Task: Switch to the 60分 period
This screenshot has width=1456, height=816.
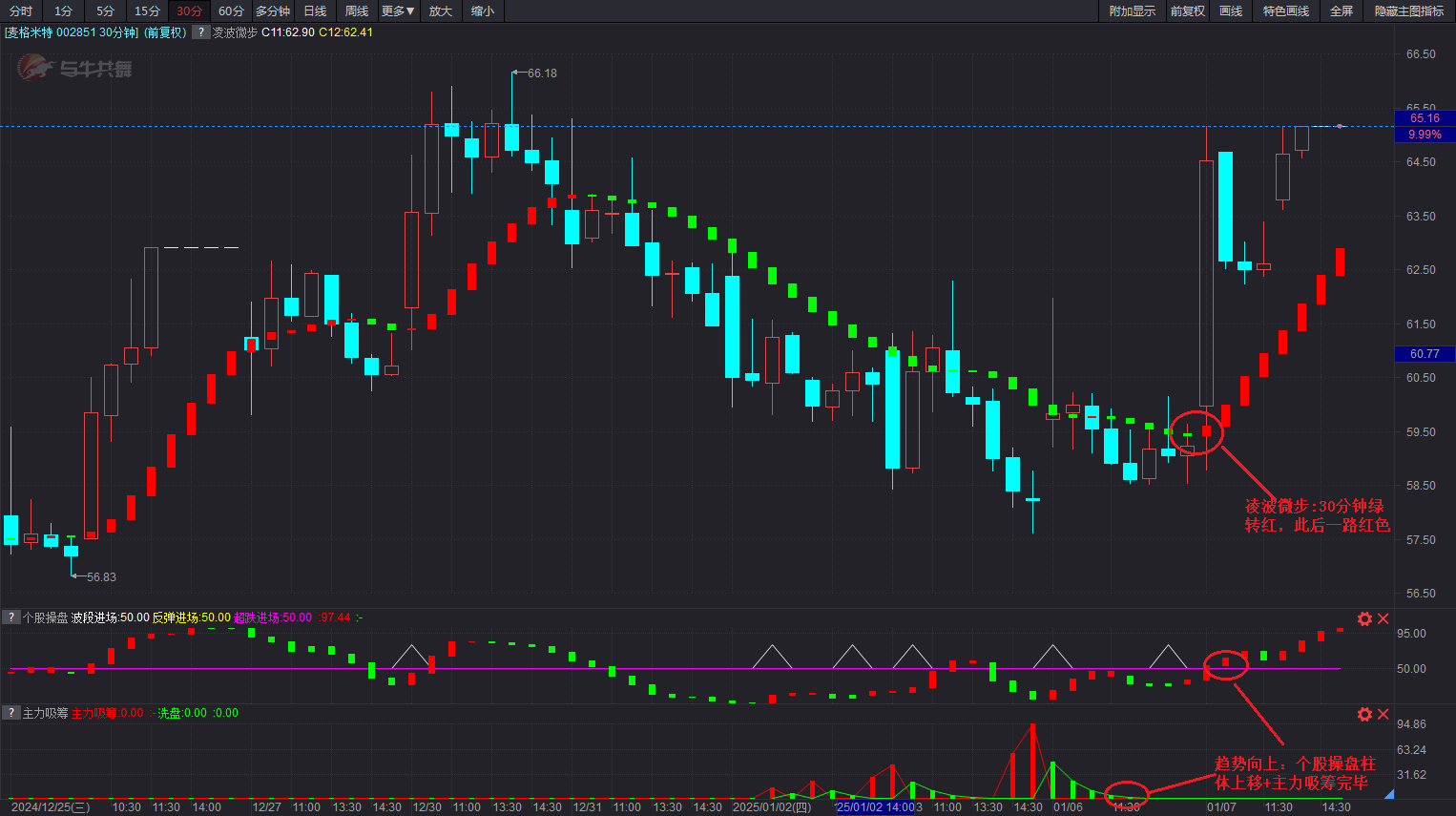Action: (231, 11)
